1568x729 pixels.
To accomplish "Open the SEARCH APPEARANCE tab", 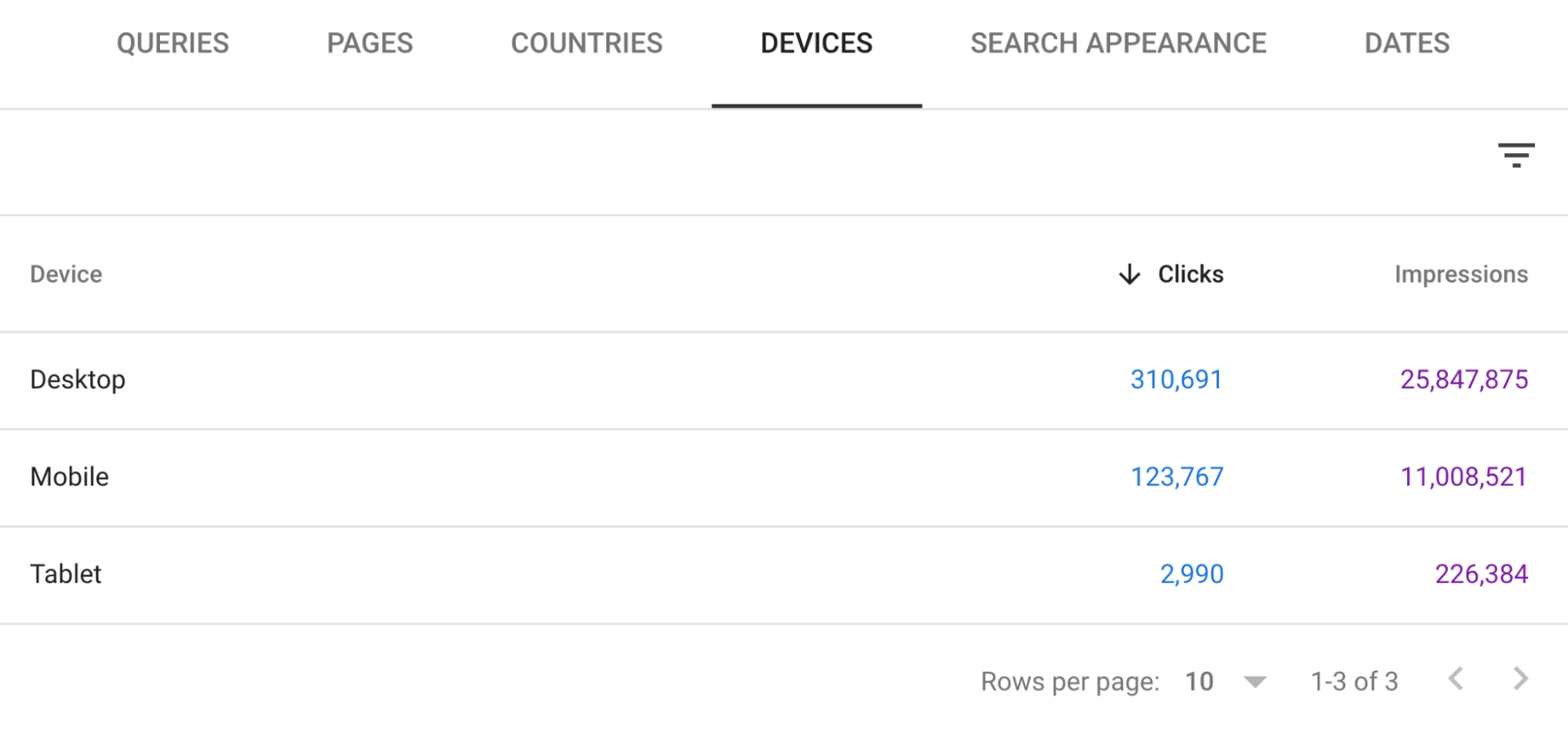I will coord(1119,43).
